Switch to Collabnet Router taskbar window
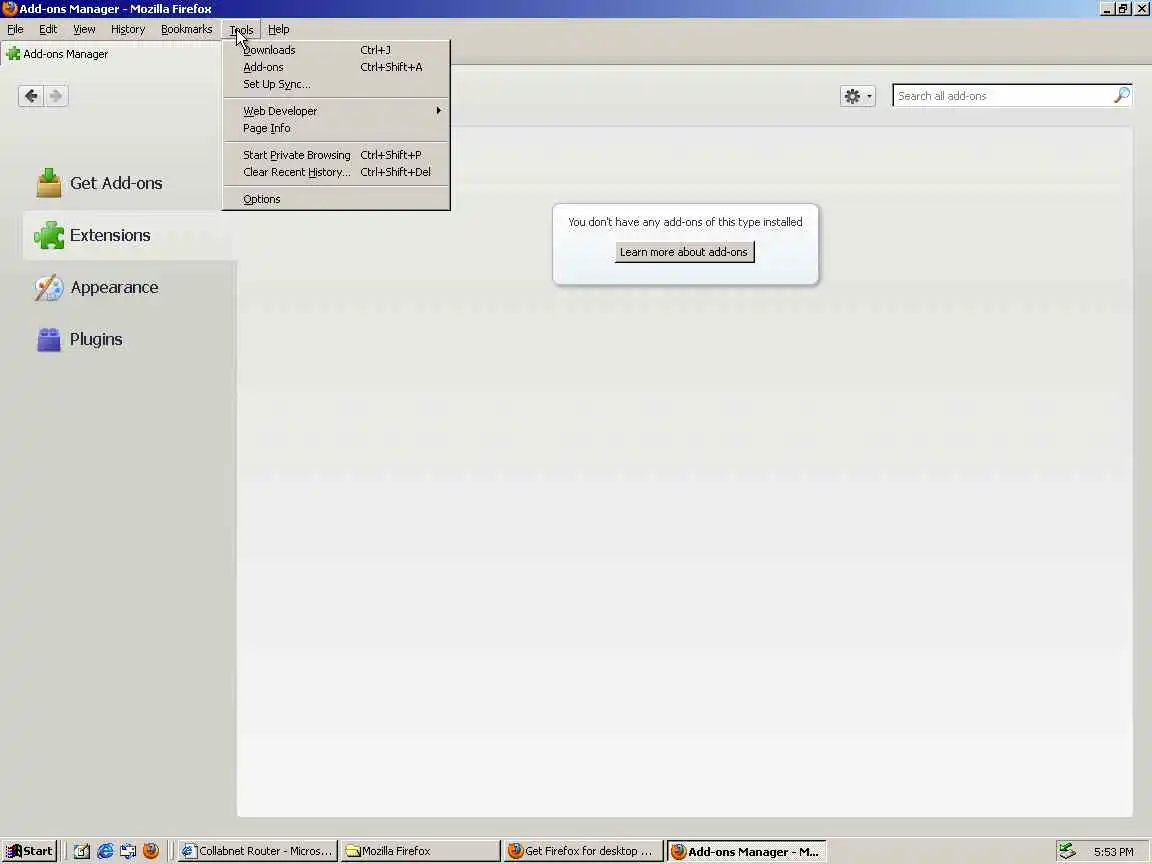 [257, 851]
